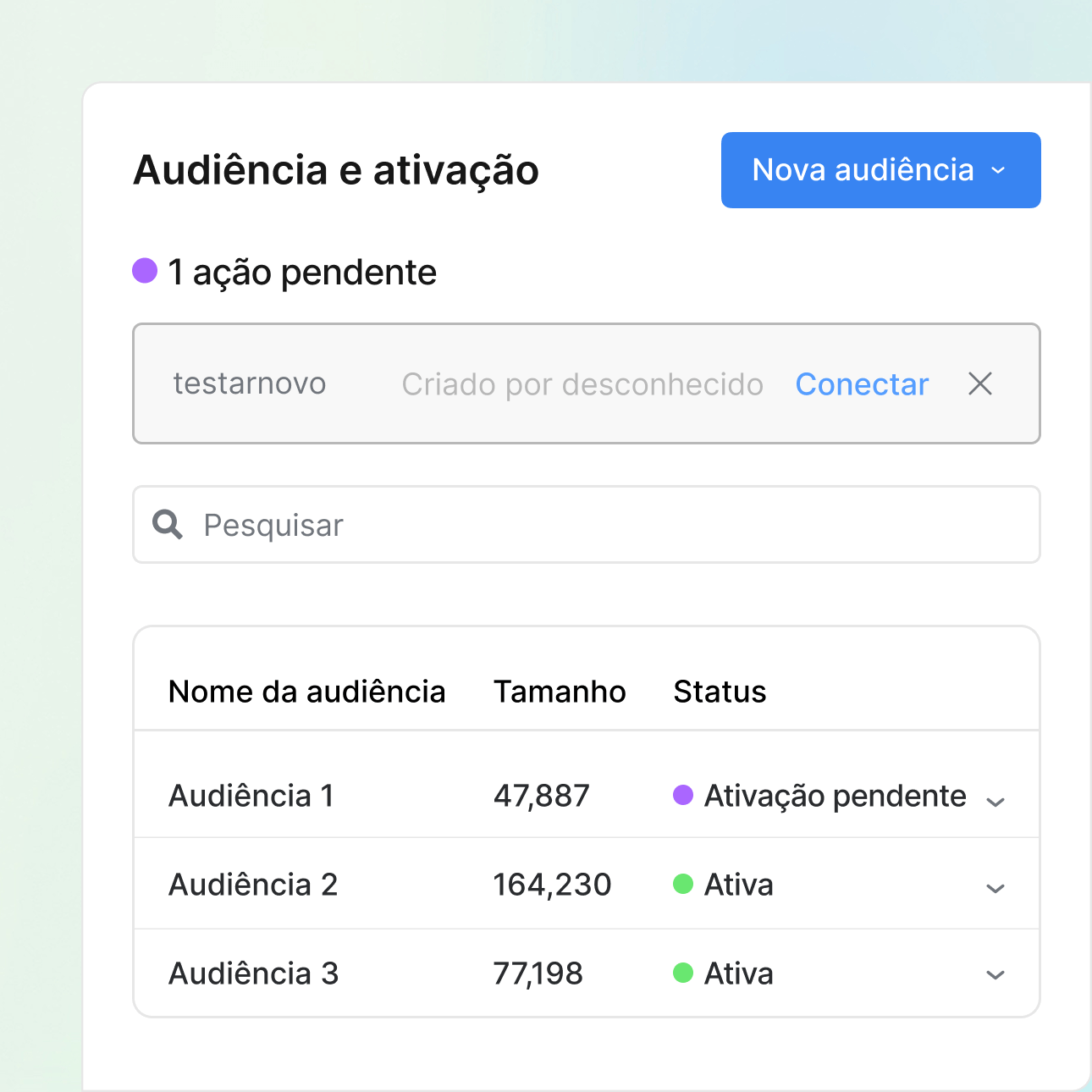Click the purple dot beside 1 ação pendente

(x=145, y=271)
